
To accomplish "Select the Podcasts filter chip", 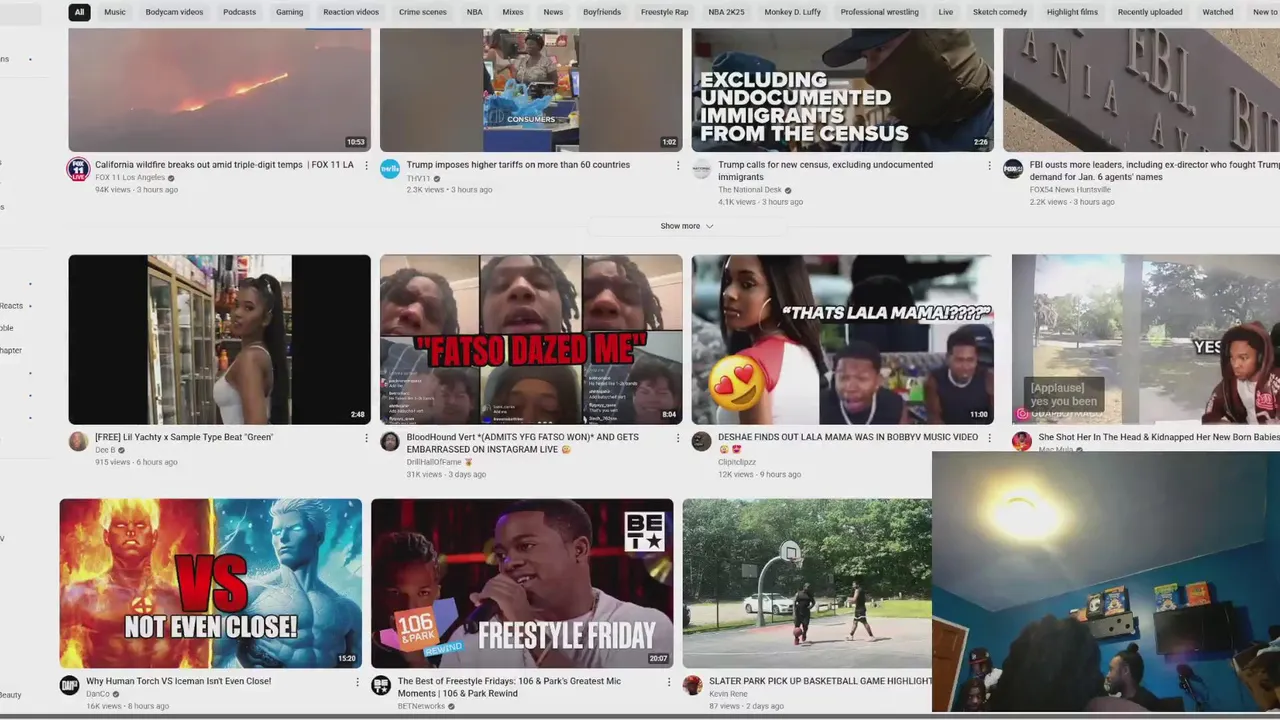I will pyautogui.click(x=239, y=12).
